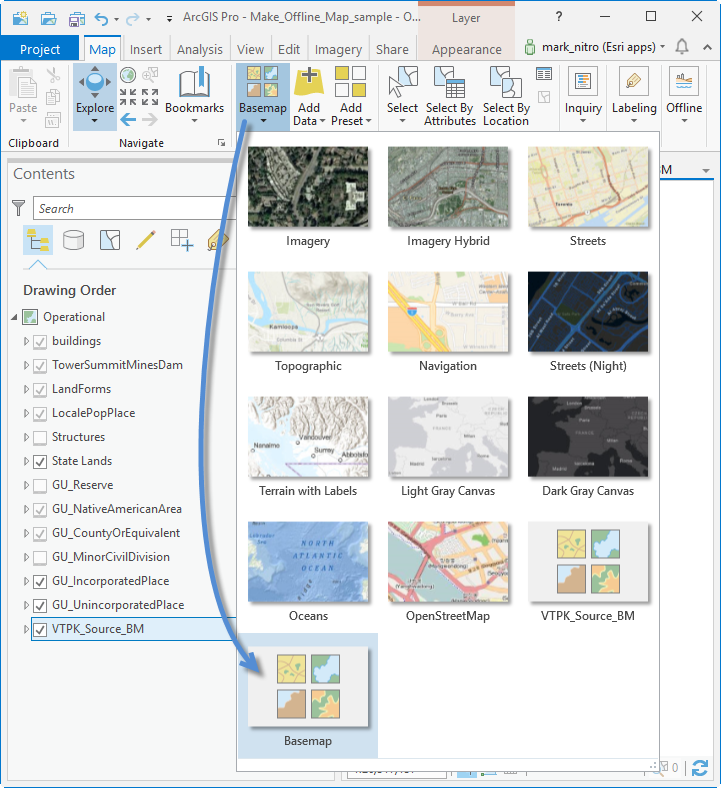Switch to List By Drawing Order view
This screenshot has height=788, width=721.
(x=38, y=240)
